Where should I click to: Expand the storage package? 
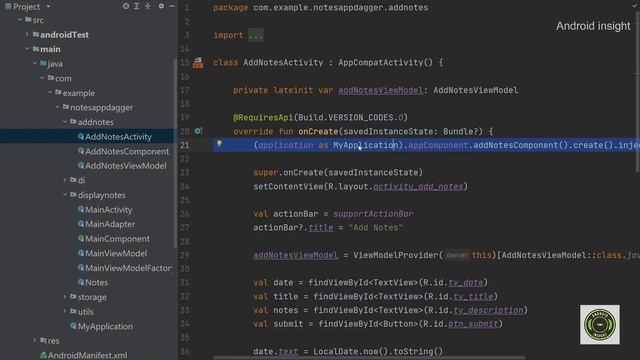point(65,297)
